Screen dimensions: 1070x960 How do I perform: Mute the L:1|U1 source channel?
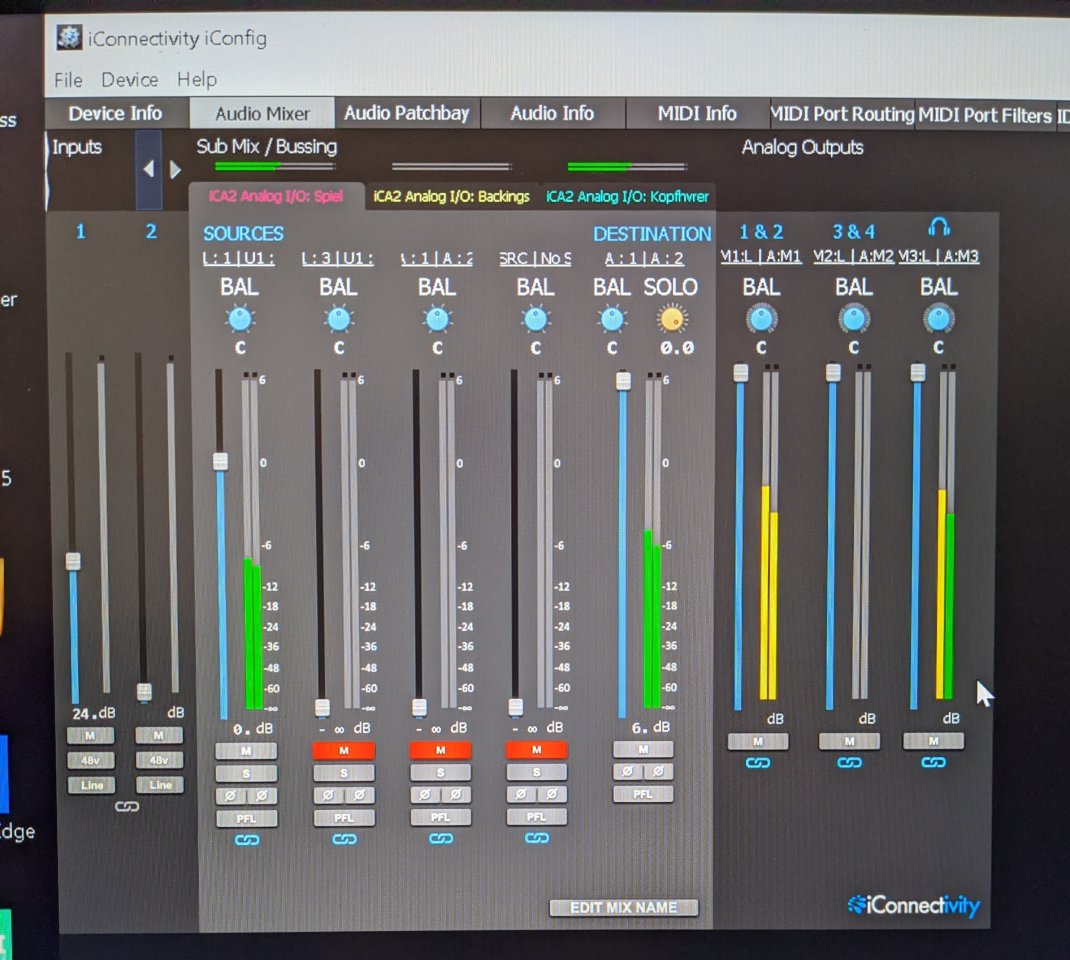point(246,751)
